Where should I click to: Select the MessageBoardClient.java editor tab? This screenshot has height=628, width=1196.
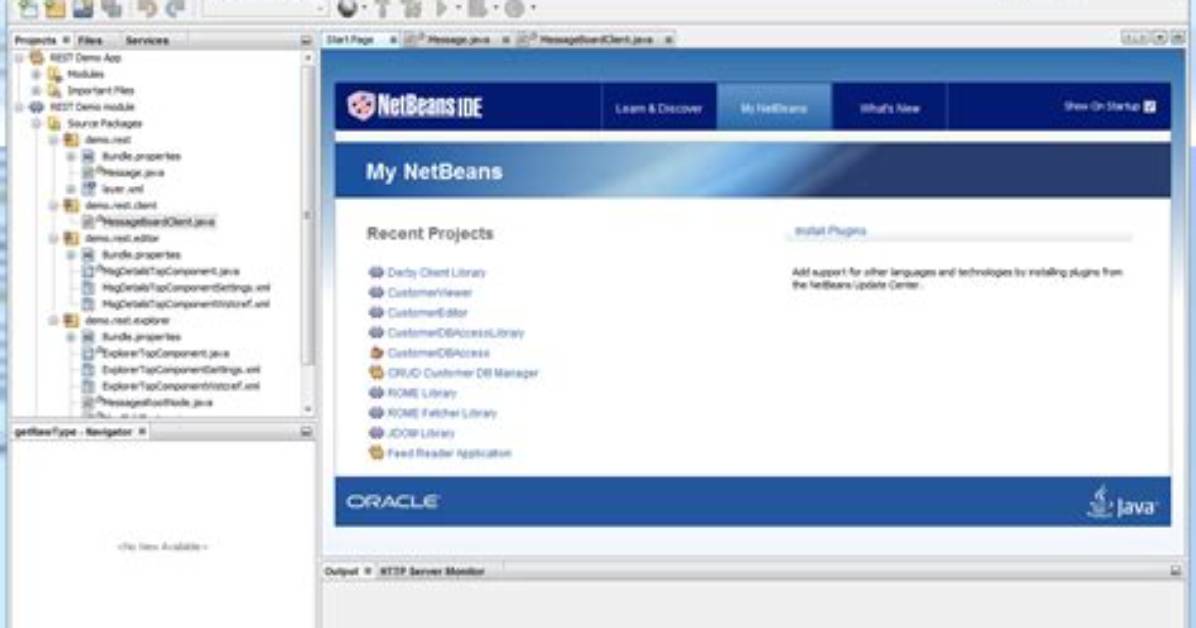coord(596,40)
